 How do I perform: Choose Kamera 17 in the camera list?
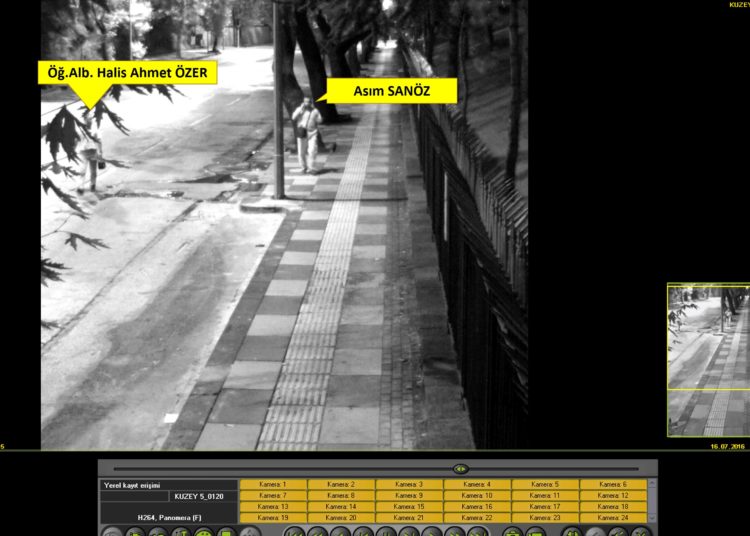(x=545, y=507)
